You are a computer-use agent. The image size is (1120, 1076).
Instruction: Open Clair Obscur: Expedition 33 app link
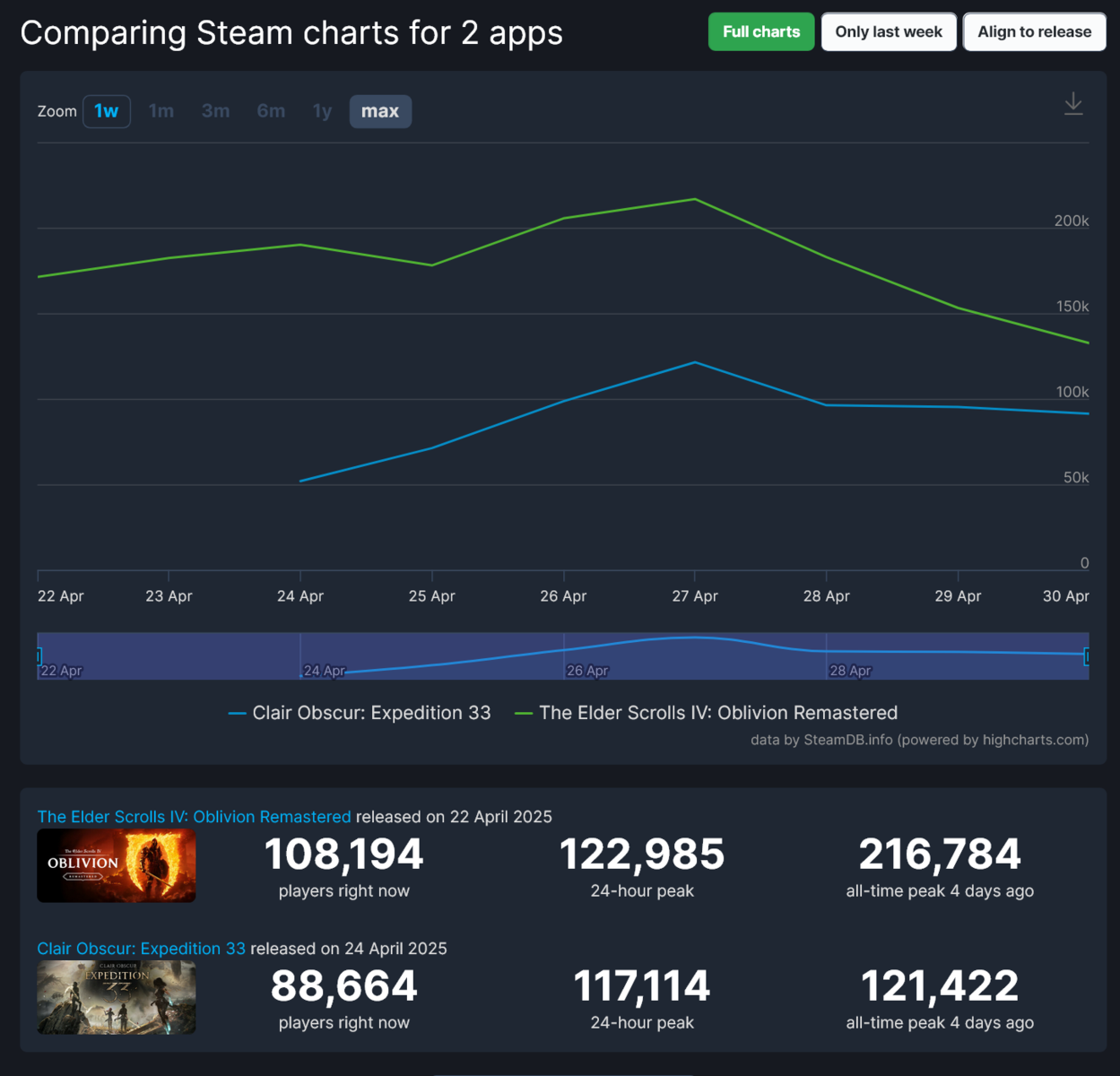(141, 949)
